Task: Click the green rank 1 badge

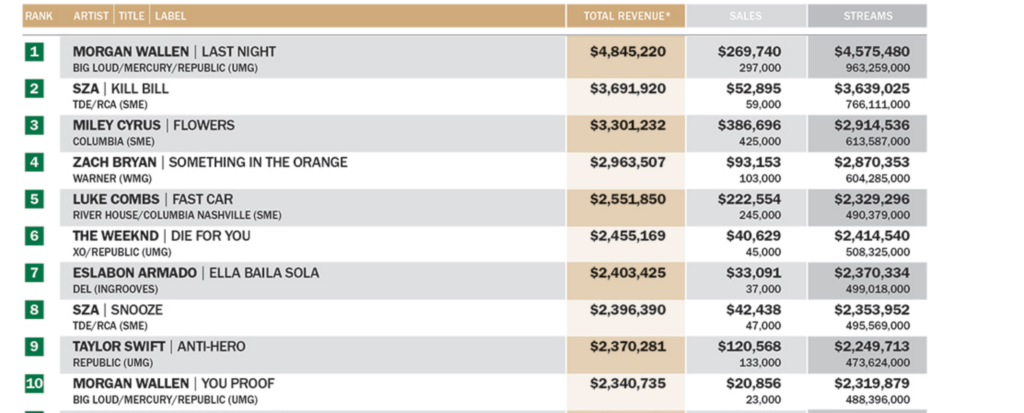Action: (x=35, y=51)
